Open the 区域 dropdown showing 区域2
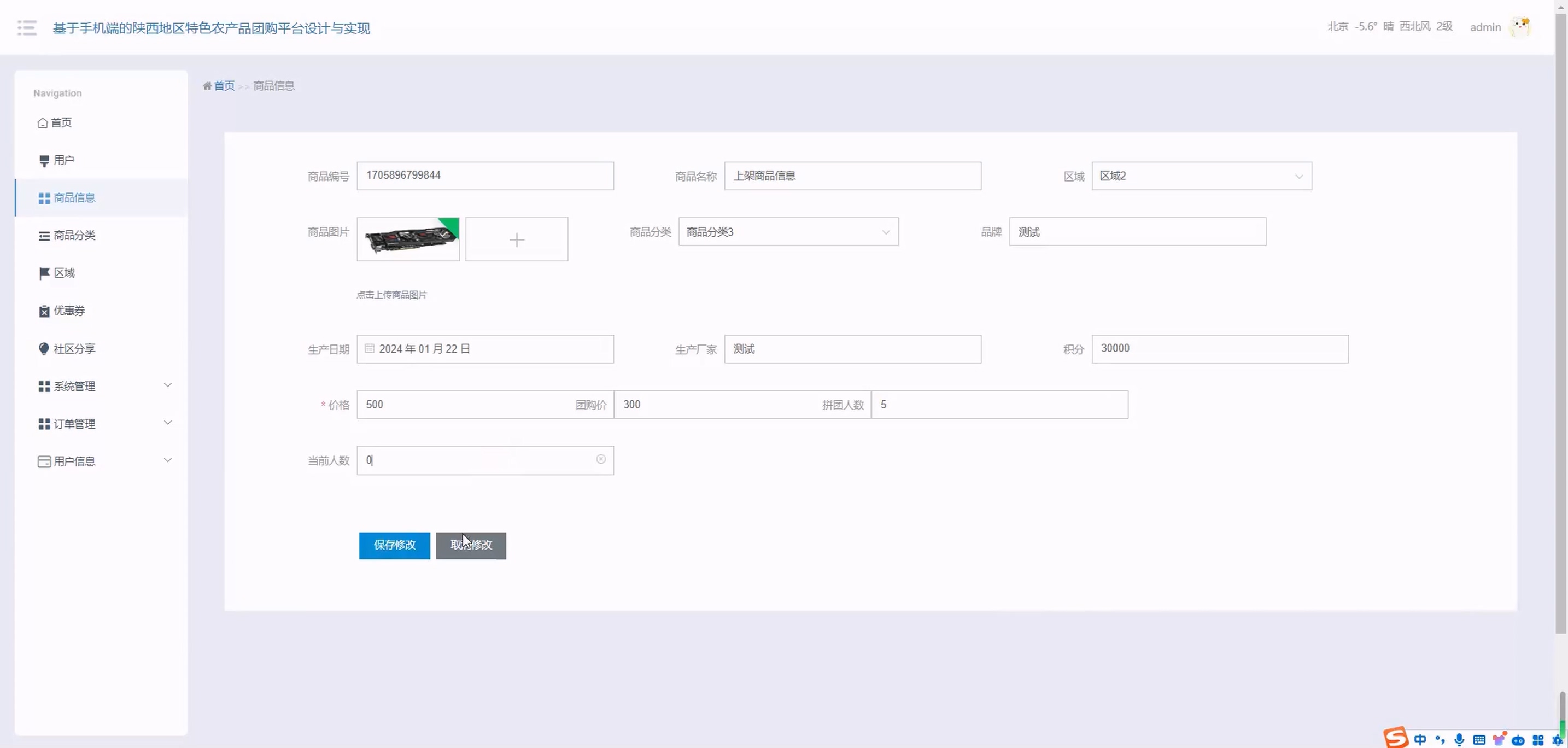This screenshot has height=748, width=1568. [1202, 176]
